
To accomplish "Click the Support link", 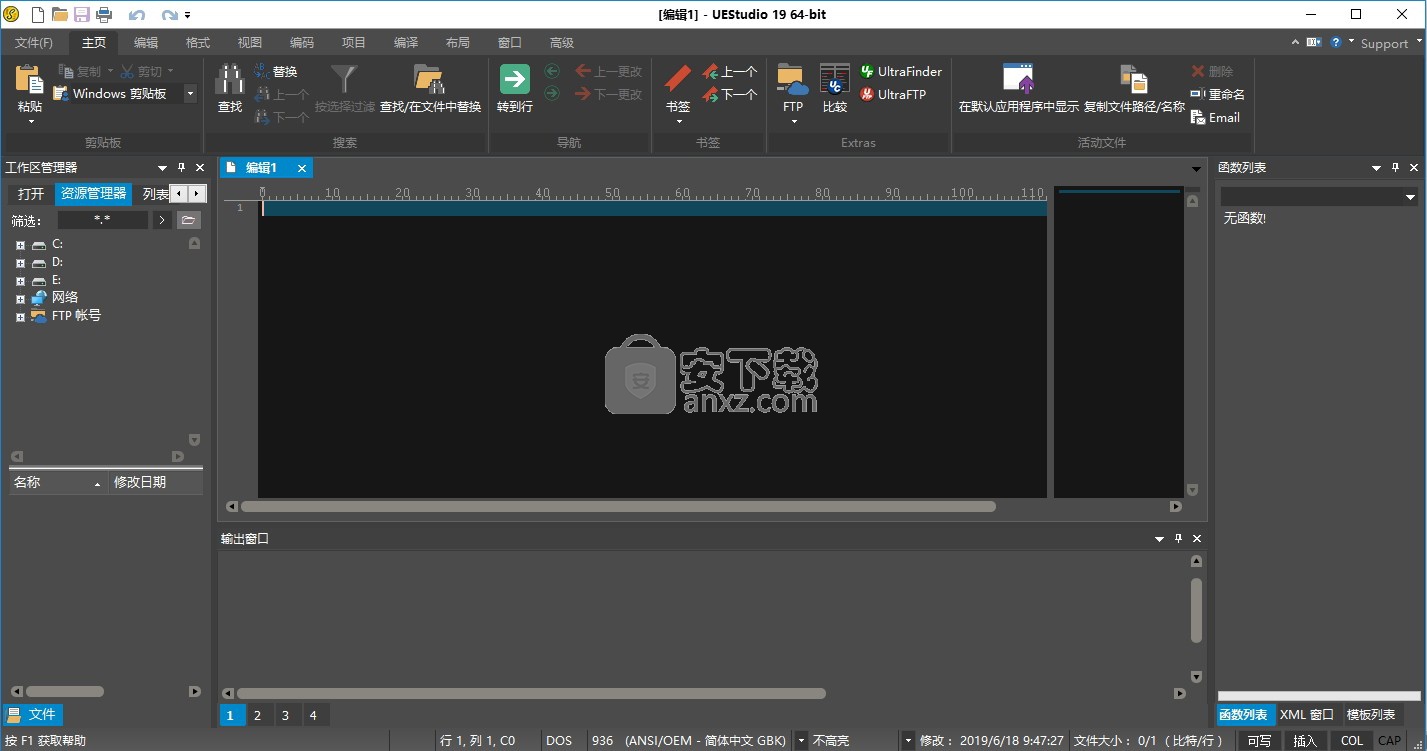I will click(1384, 43).
